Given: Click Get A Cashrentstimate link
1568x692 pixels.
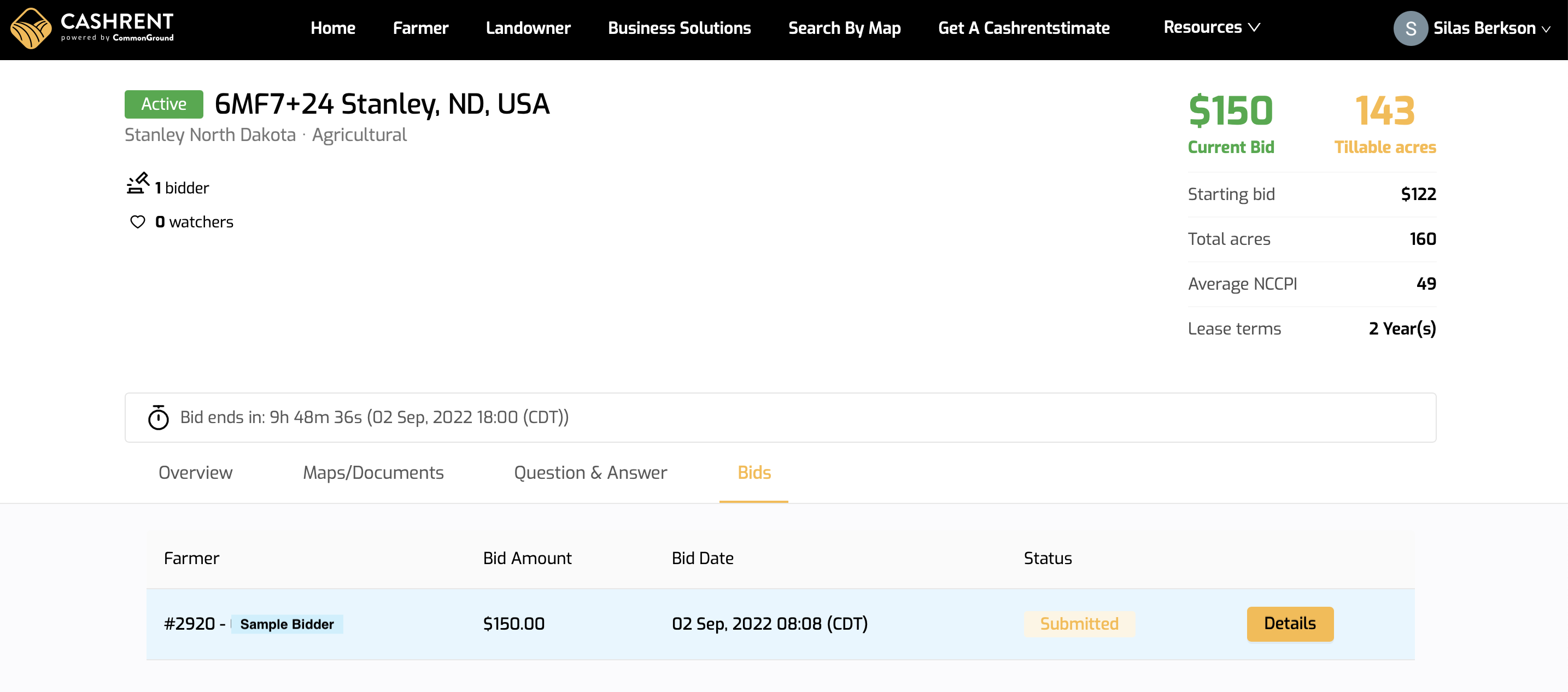Looking at the screenshot, I should click(x=1023, y=28).
